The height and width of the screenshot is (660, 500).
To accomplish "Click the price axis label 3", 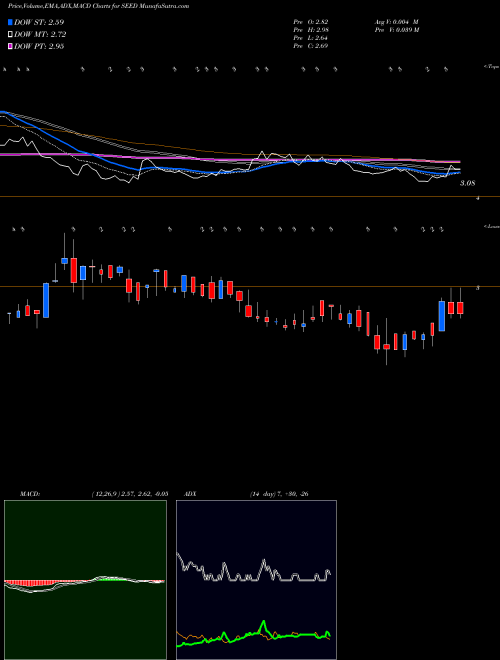I will (x=478, y=288).
